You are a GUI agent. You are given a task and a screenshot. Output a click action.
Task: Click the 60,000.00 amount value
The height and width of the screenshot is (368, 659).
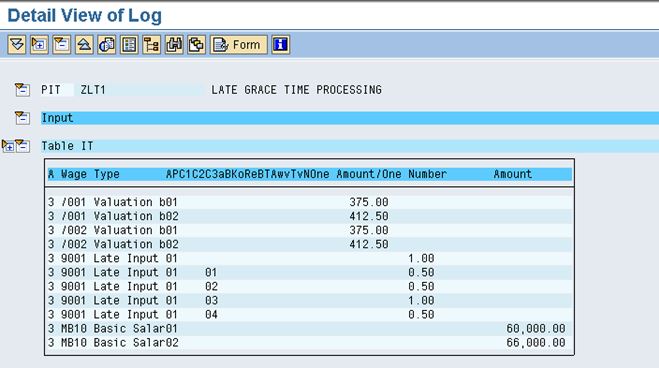tap(536, 329)
